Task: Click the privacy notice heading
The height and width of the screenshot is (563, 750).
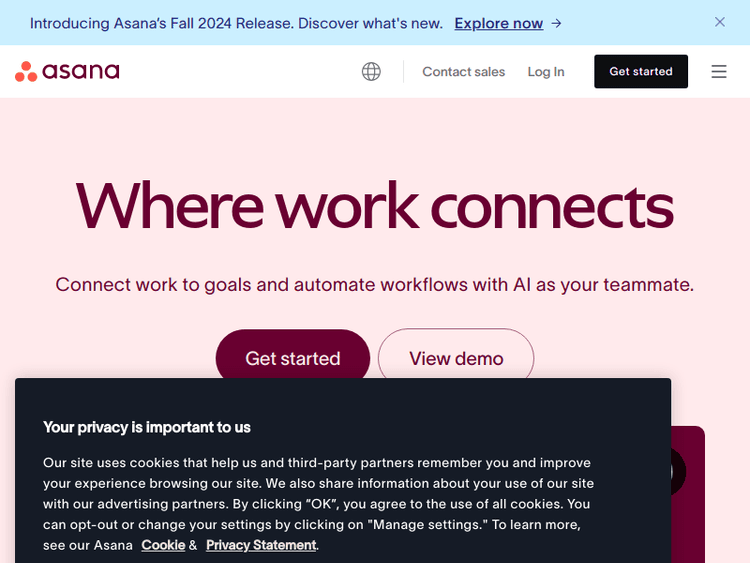Action: [147, 427]
